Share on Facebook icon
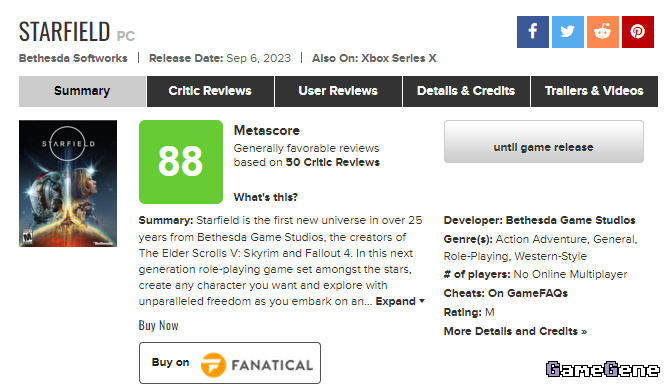Viewport: 668px width, 385px height. point(533,32)
